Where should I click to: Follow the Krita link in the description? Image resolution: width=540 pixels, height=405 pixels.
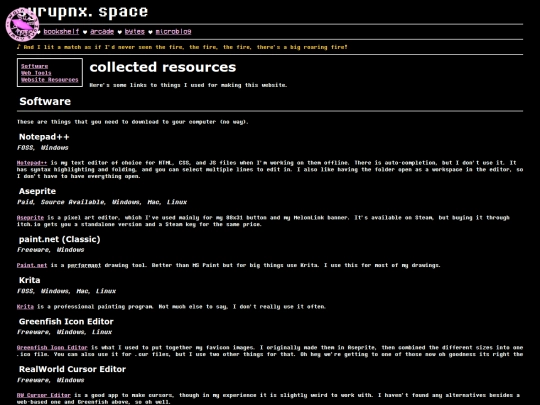25,307
